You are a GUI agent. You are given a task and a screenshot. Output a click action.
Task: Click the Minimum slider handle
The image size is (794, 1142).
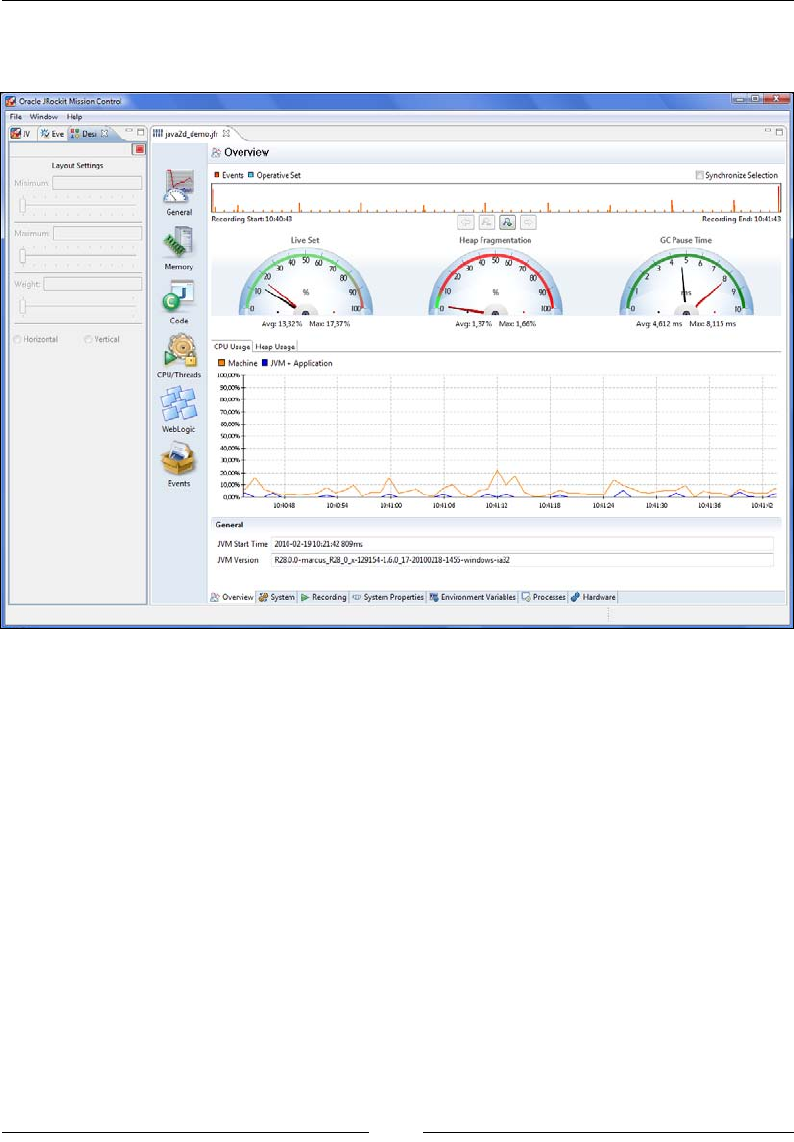point(23,206)
